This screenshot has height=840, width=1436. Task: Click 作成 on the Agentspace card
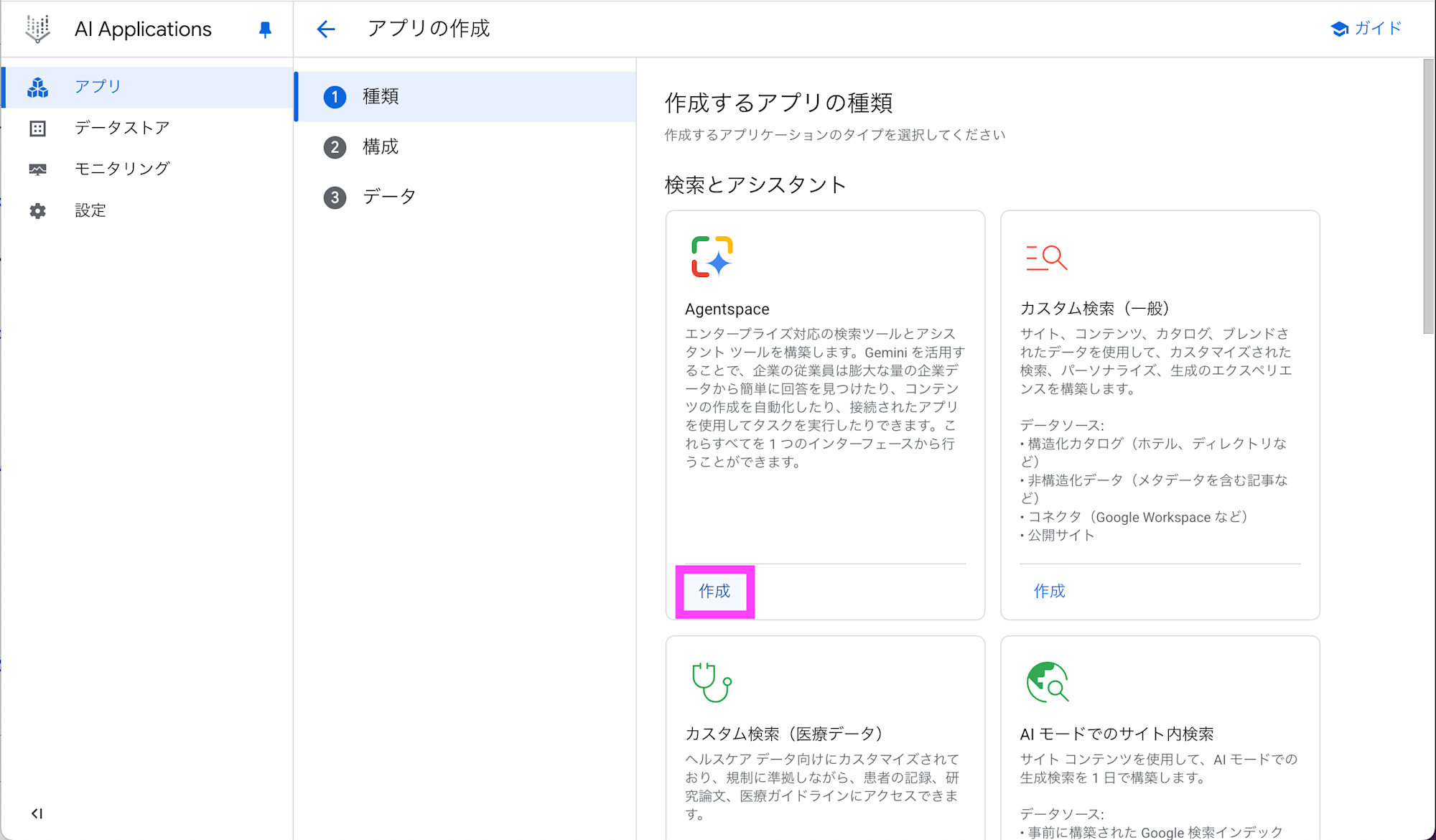pos(714,591)
